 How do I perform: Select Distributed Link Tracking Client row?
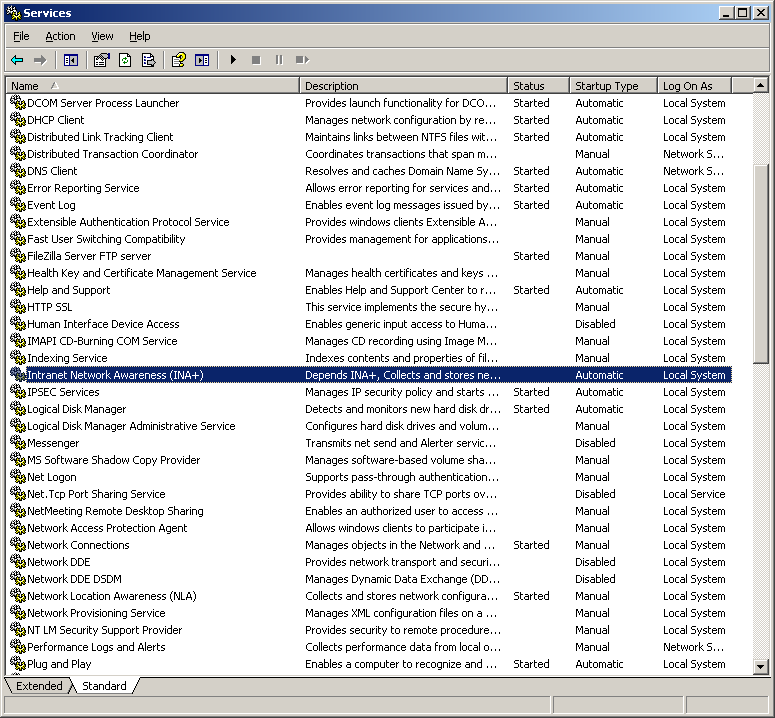point(371,137)
